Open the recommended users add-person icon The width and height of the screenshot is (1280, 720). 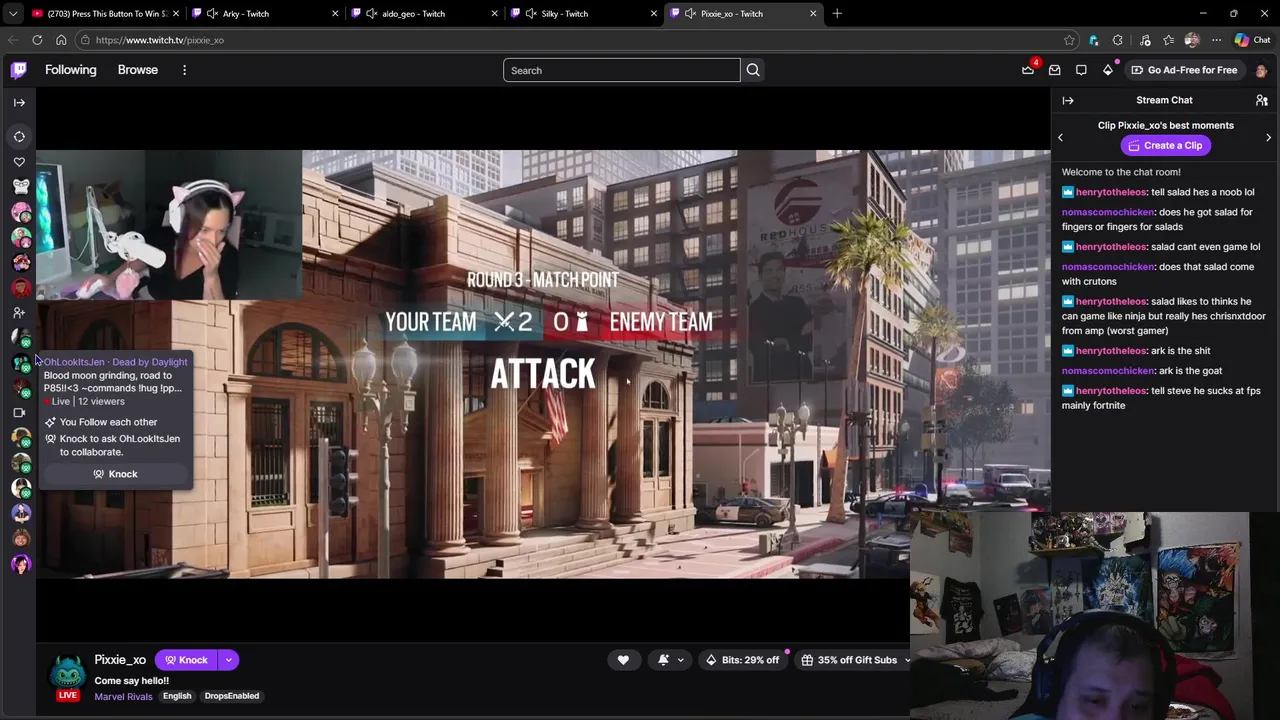[19, 313]
